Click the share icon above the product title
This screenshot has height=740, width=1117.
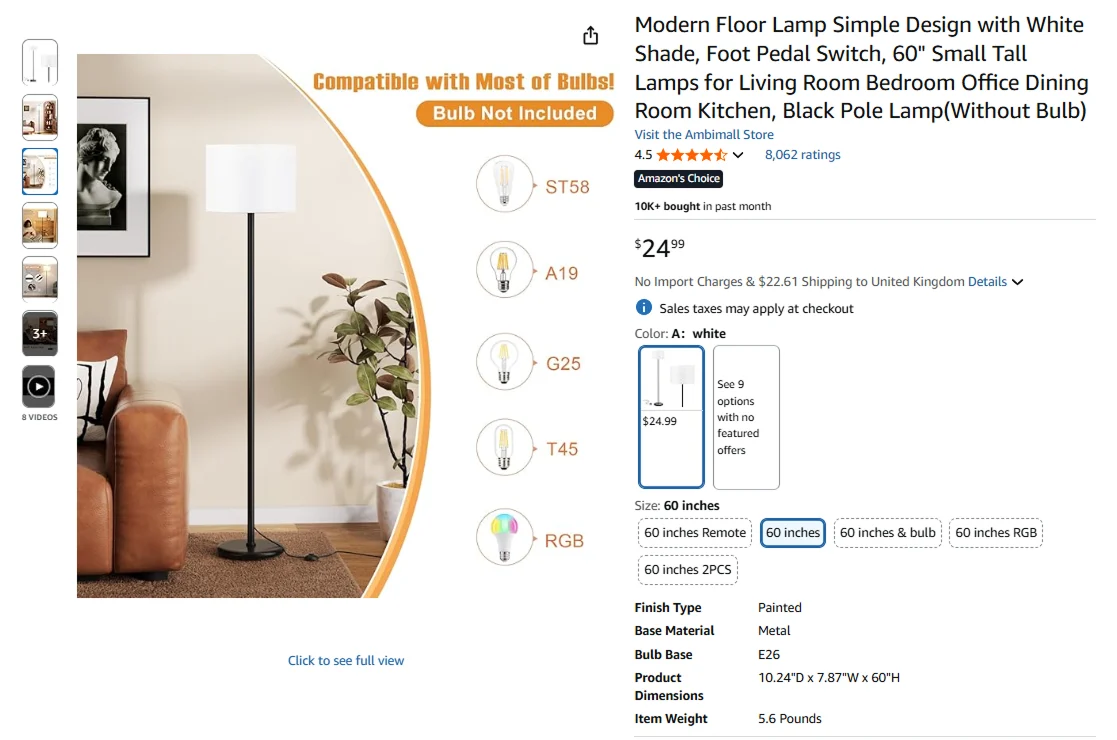[x=590, y=34]
